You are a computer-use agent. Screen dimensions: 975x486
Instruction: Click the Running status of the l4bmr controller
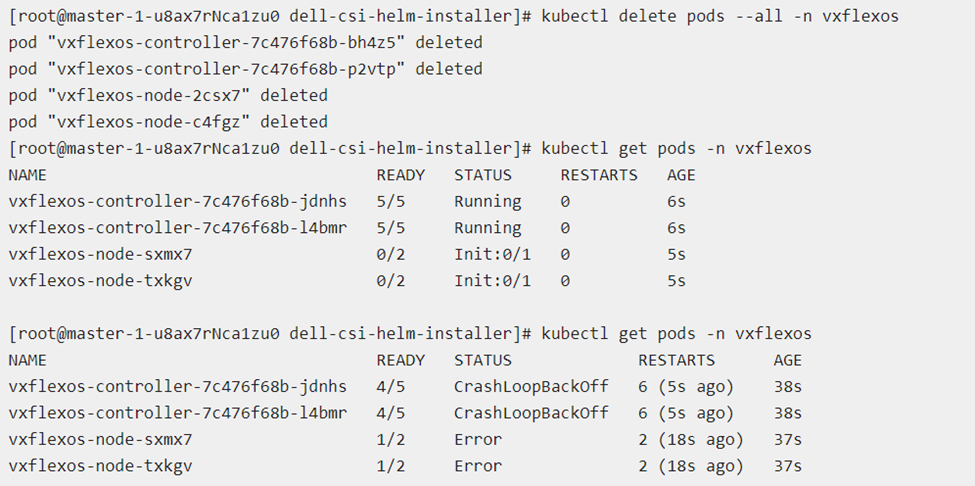click(487, 228)
